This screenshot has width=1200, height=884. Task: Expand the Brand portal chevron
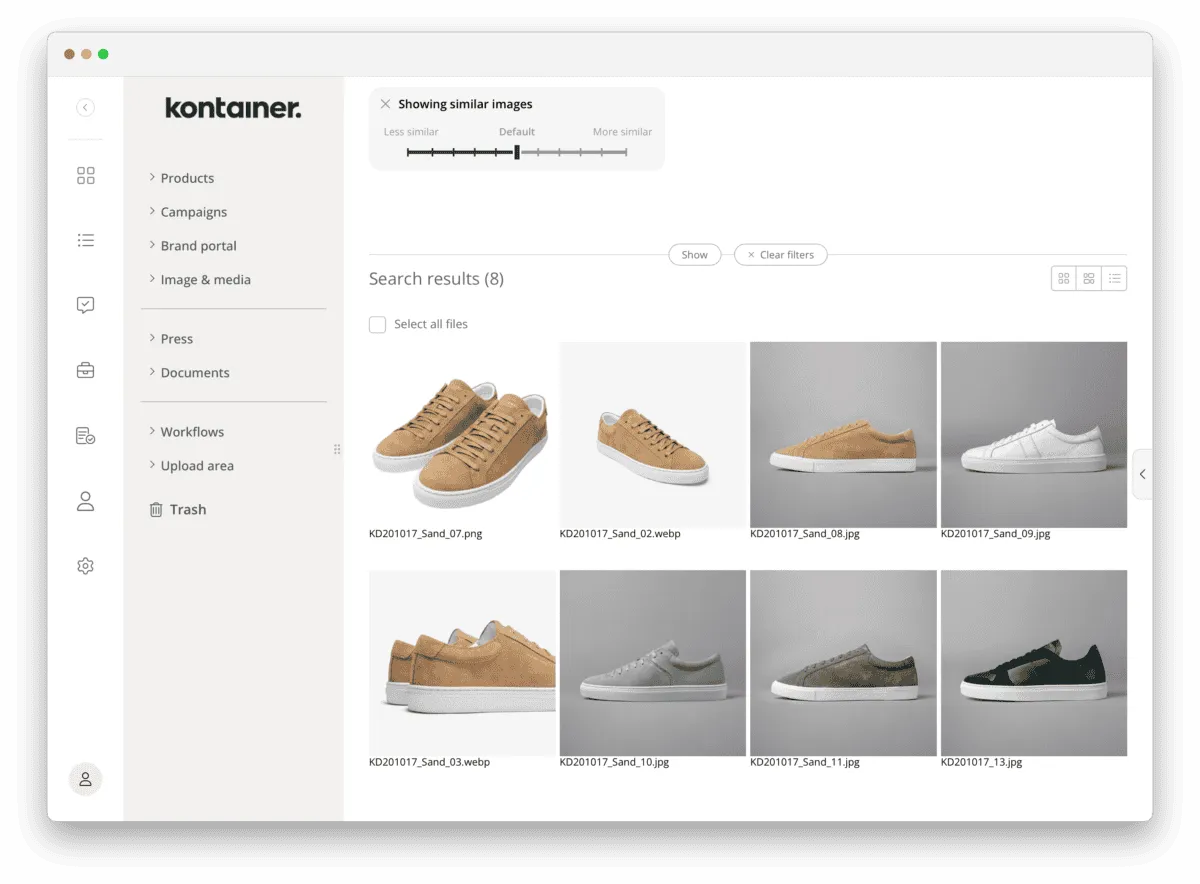coord(152,246)
